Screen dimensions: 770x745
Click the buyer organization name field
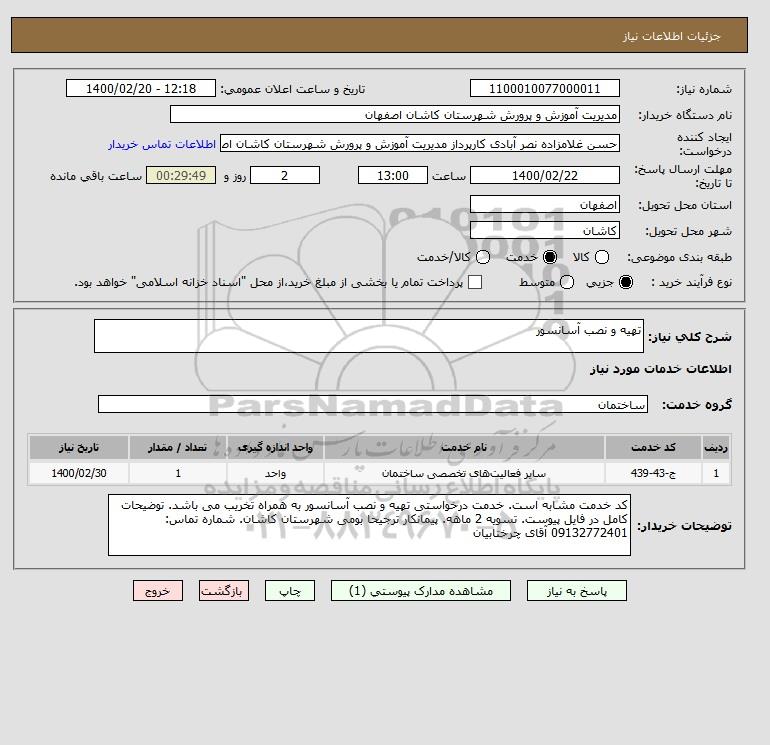(395, 114)
